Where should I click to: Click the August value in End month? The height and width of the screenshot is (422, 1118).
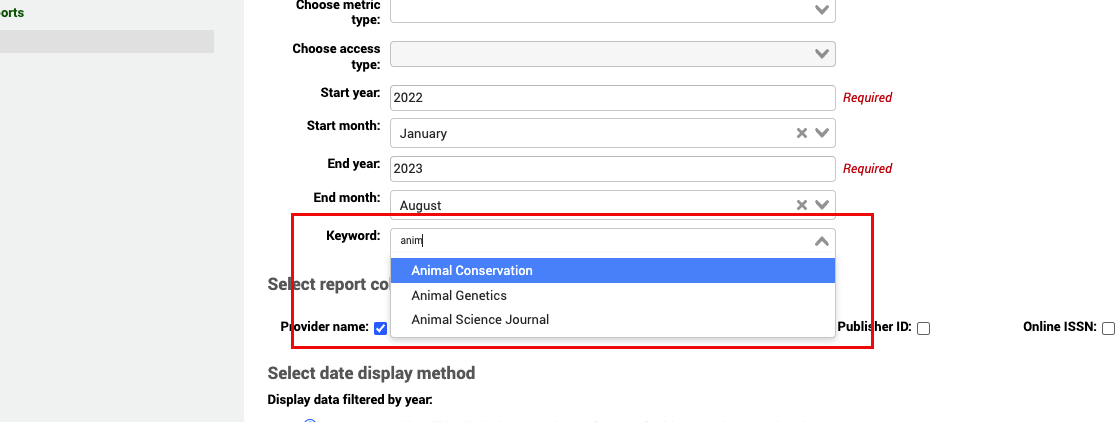pyautogui.click(x=421, y=205)
